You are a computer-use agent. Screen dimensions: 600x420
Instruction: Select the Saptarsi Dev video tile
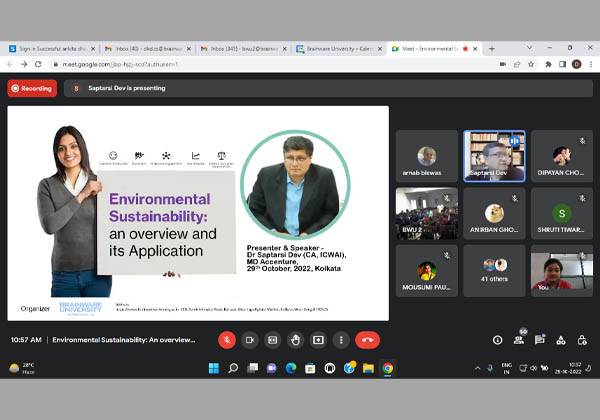pyautogui.click(x=494, y=155)
